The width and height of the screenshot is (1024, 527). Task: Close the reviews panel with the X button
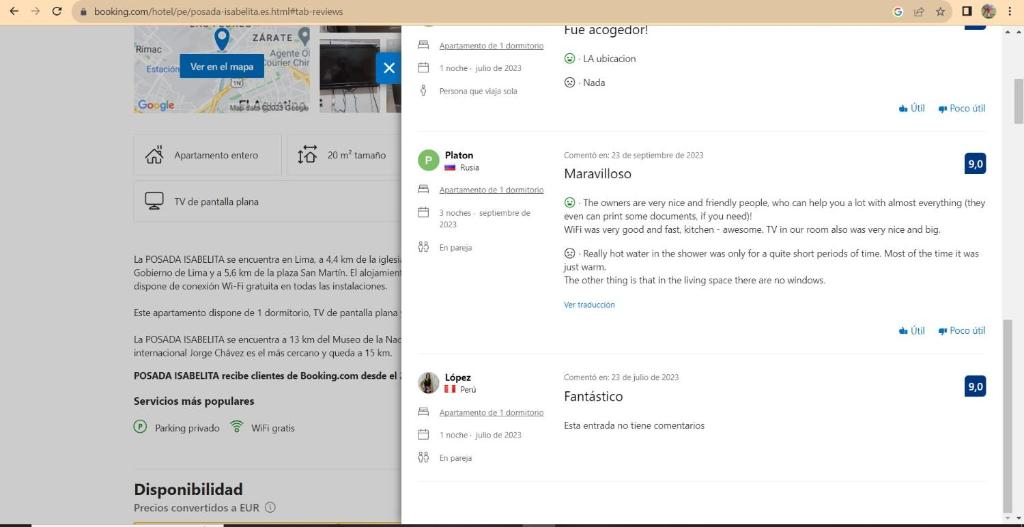(x=389, y=68)
